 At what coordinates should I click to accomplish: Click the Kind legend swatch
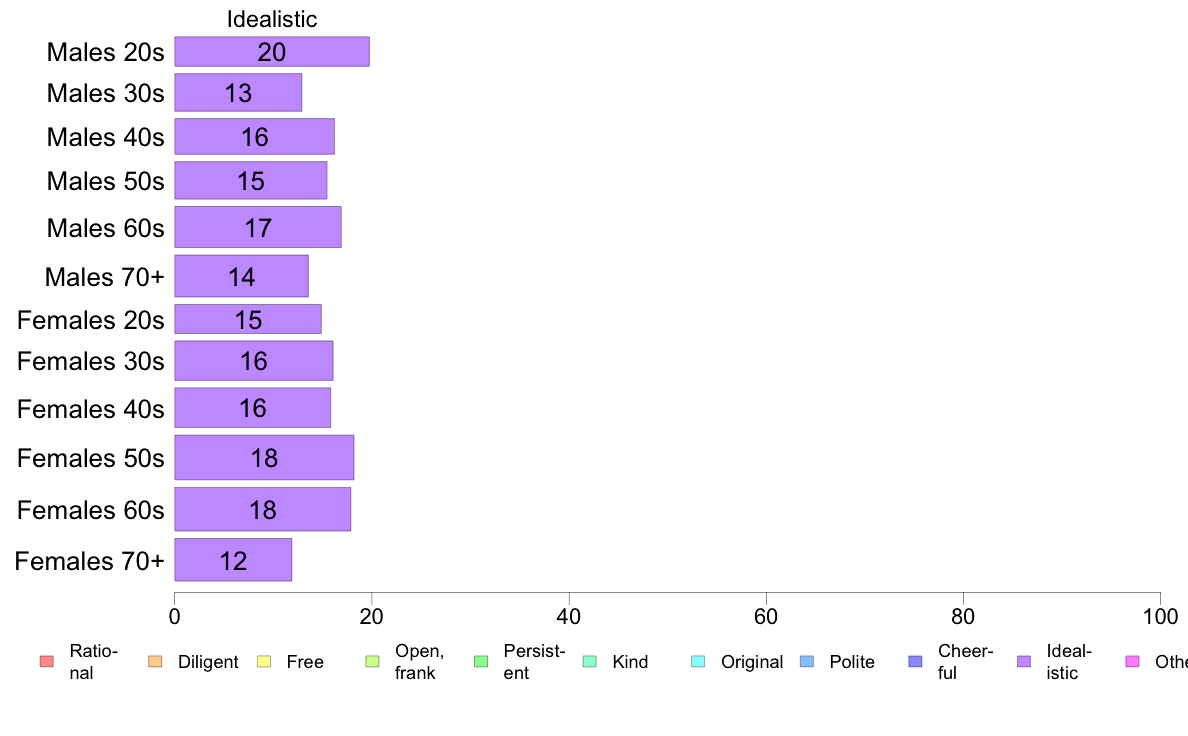click(x=589, y=662)
